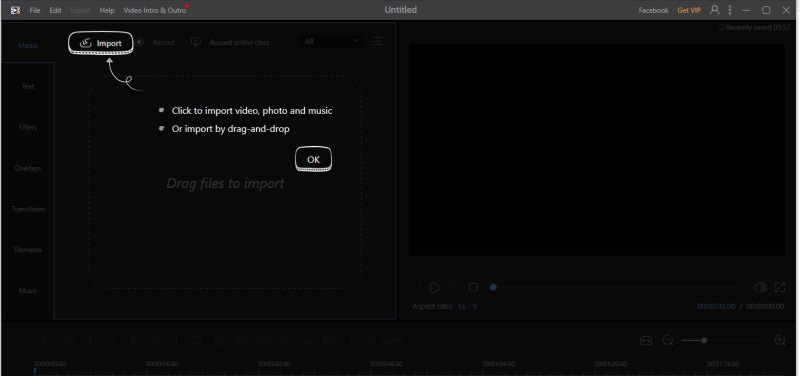The height and width of the screenshot is (376, 800).
Task: Open the Edit menu
Action: [55, 10]
